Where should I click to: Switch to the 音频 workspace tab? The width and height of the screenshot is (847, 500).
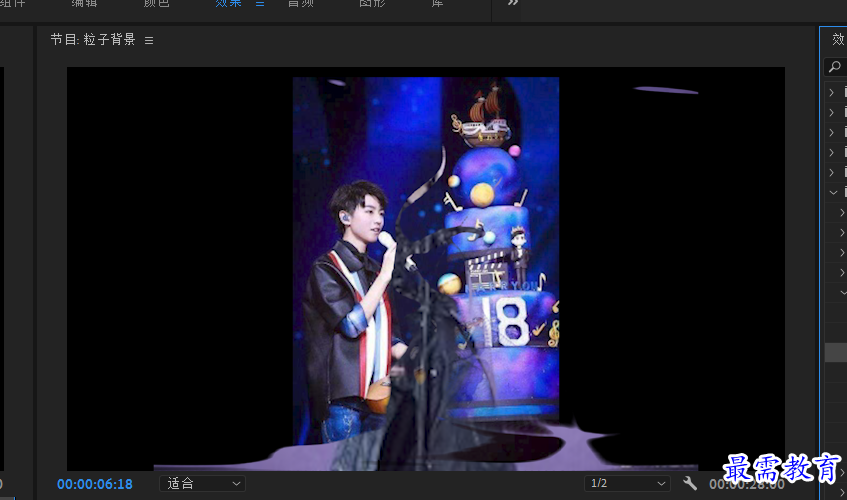[300, 3]
